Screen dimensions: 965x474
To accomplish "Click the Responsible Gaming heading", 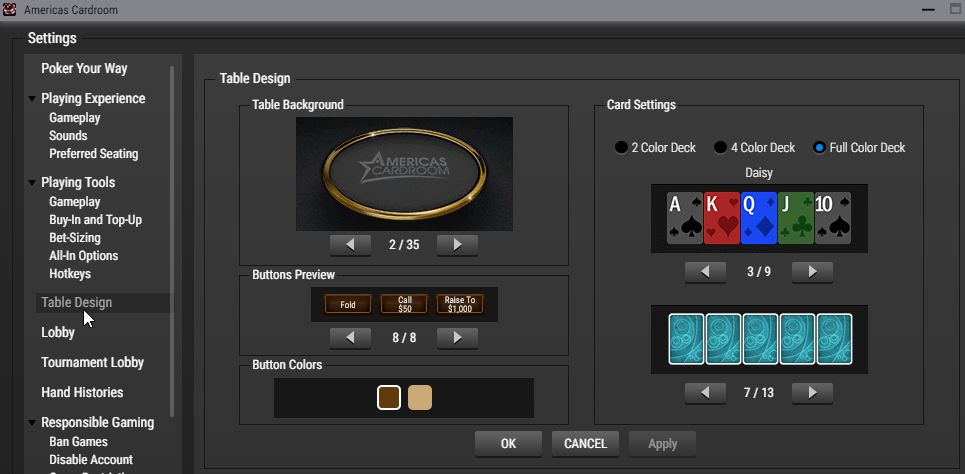I will click(x=98, y=423).
